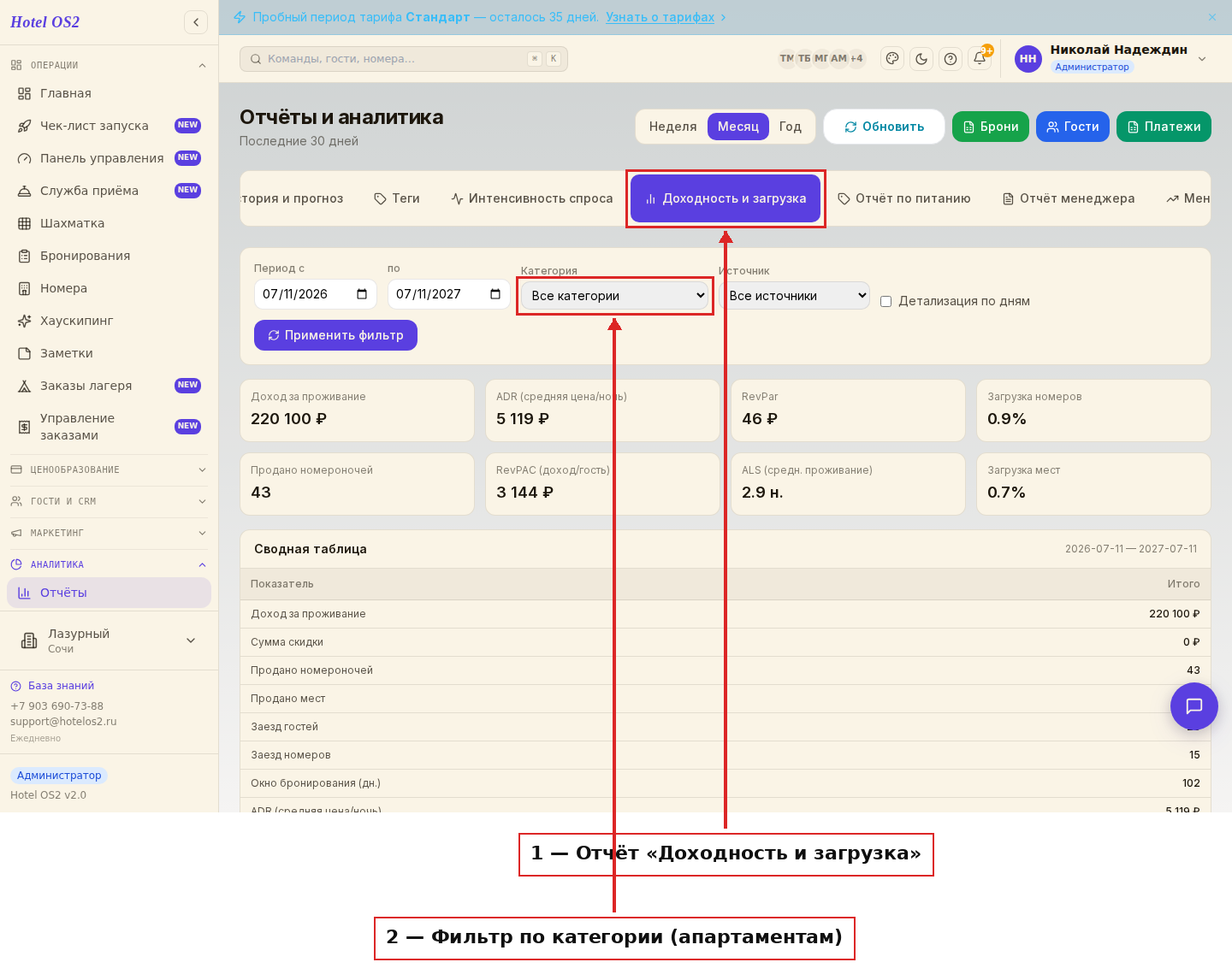Click the по end-date field

449,294
